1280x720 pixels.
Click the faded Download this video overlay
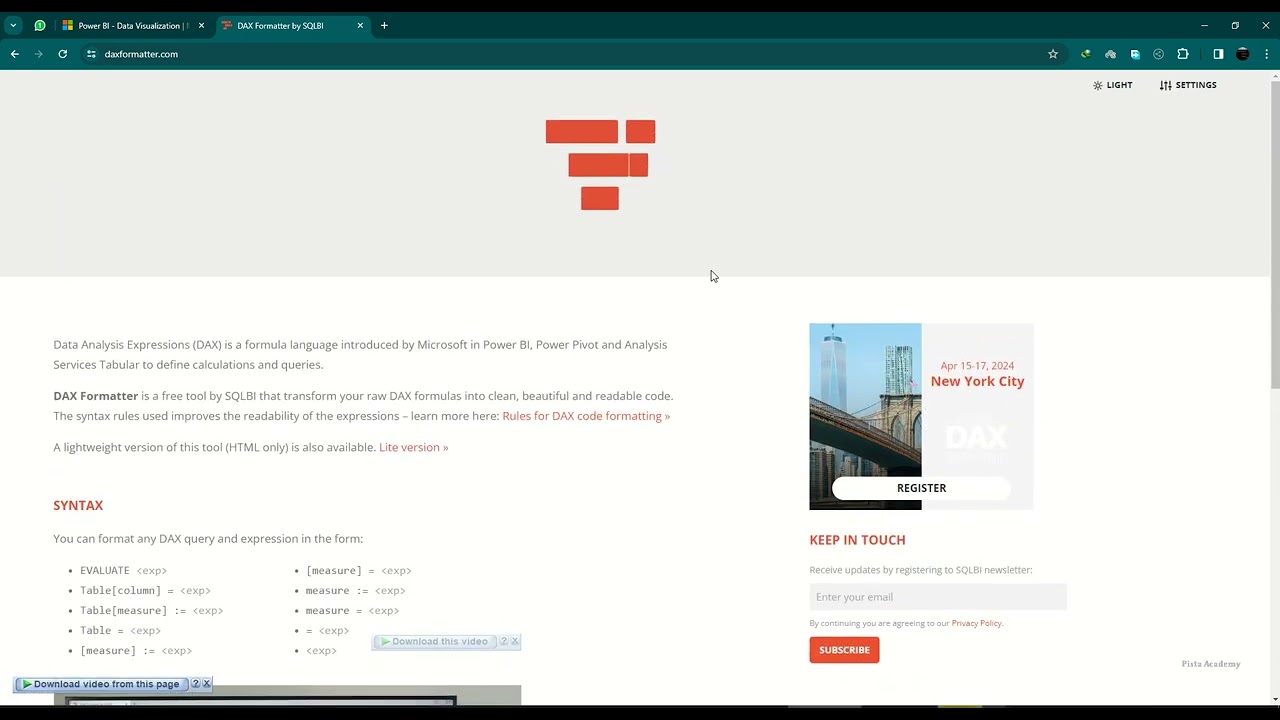pos(434,642)
